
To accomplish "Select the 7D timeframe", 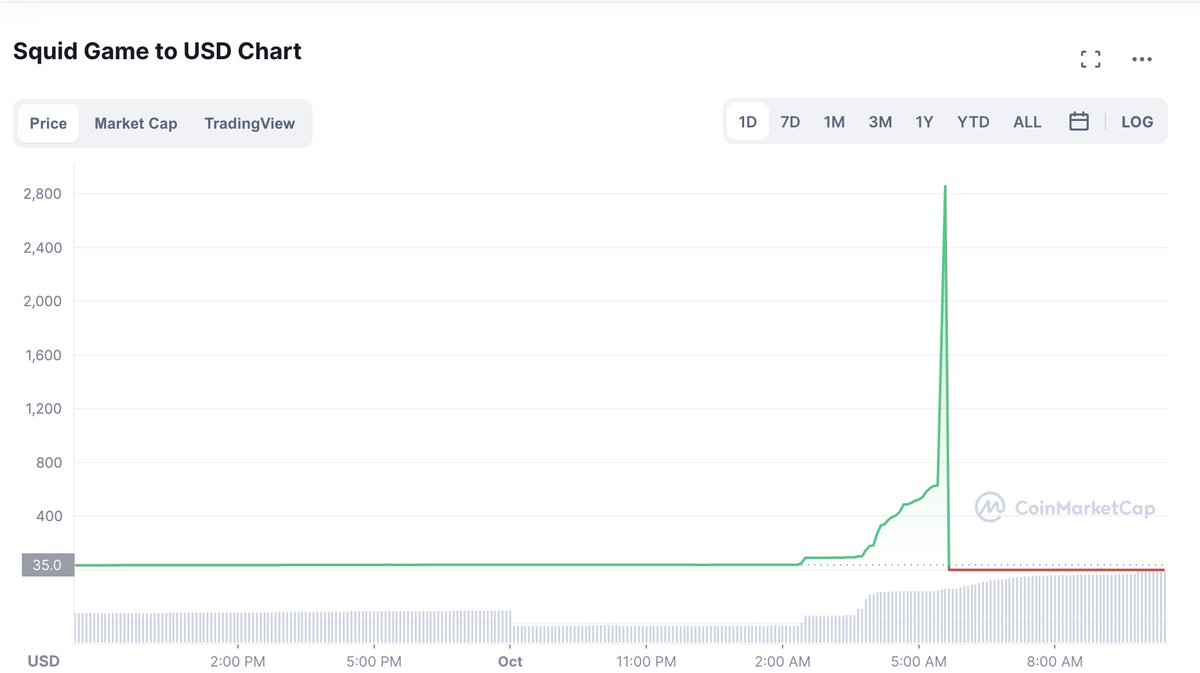I will tap(789, 121).
